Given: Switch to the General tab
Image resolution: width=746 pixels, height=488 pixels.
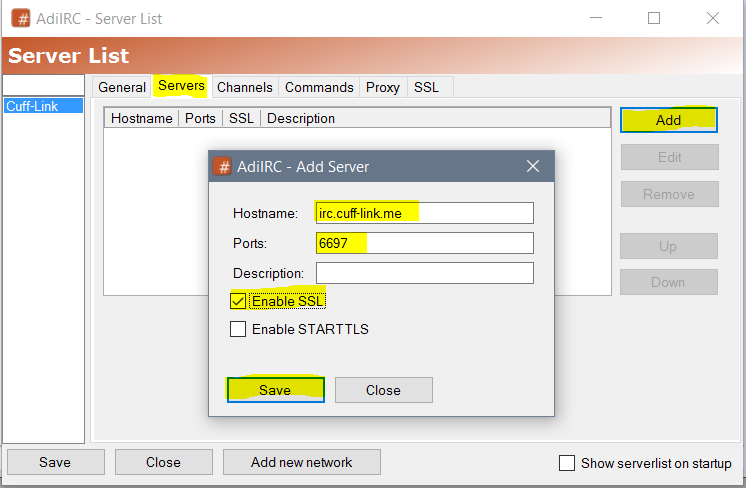Looking at the screenshot, I should click(122, 87).
